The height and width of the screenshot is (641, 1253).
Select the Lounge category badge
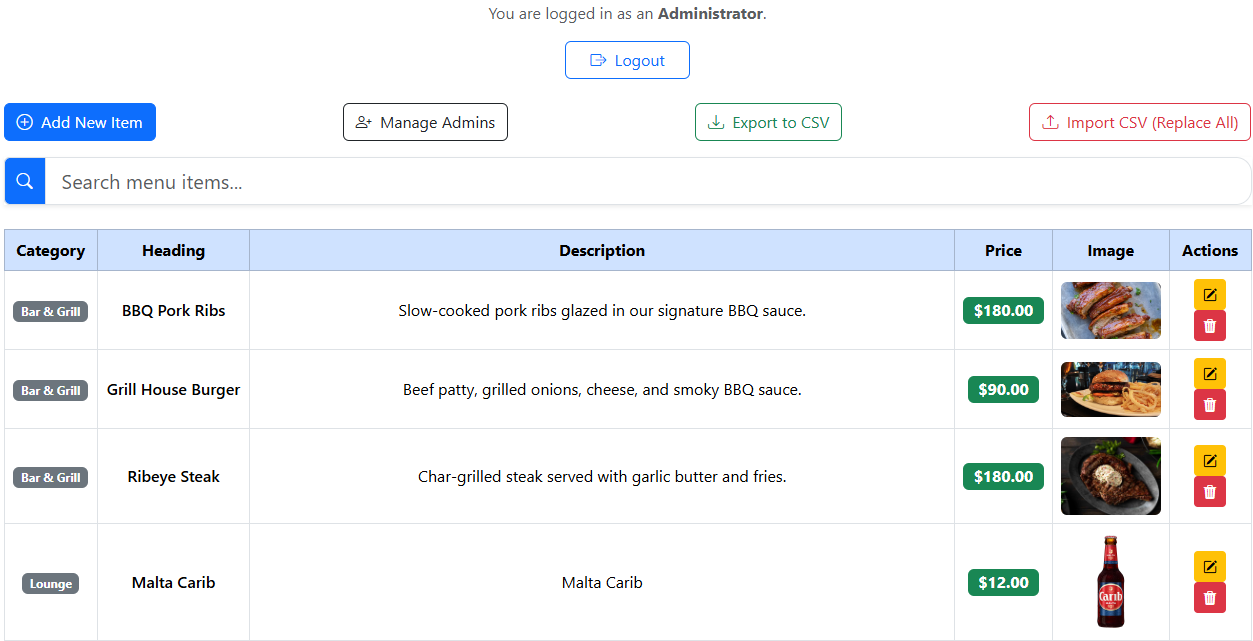pyautogui.click(x=50, y=583)
